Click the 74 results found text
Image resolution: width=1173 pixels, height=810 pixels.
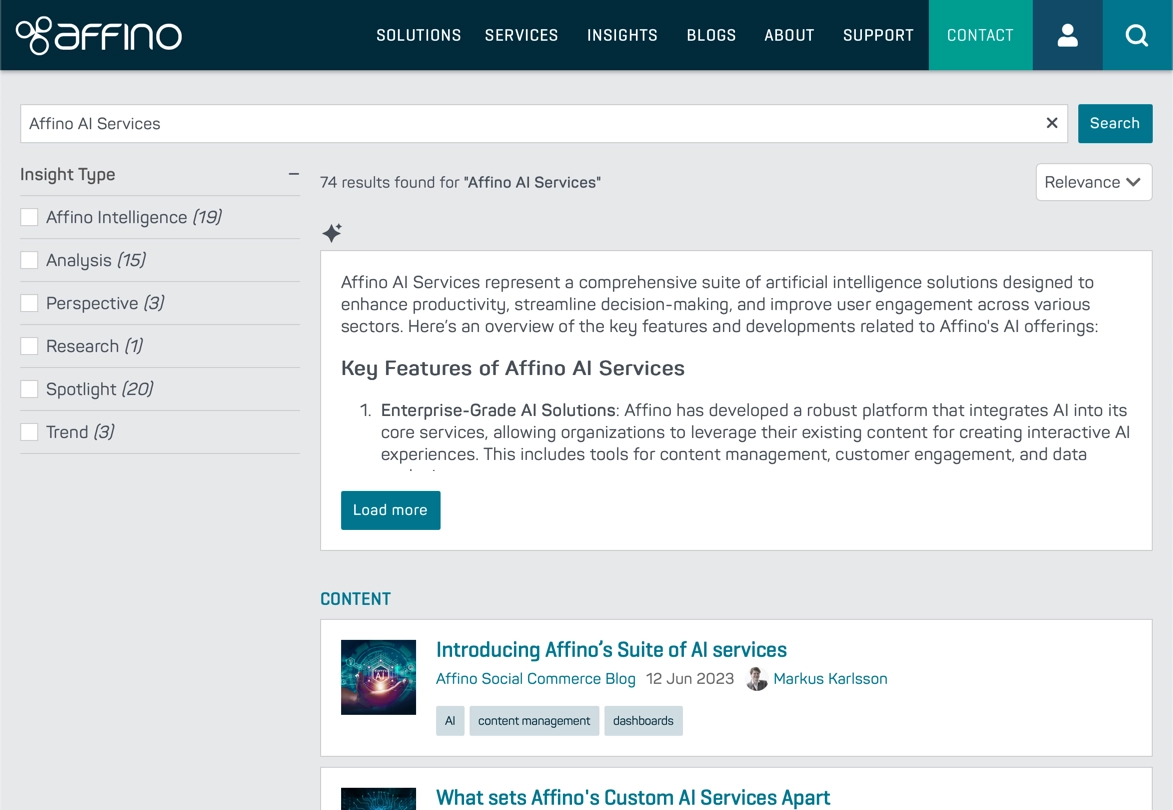(x=460, y=182)
